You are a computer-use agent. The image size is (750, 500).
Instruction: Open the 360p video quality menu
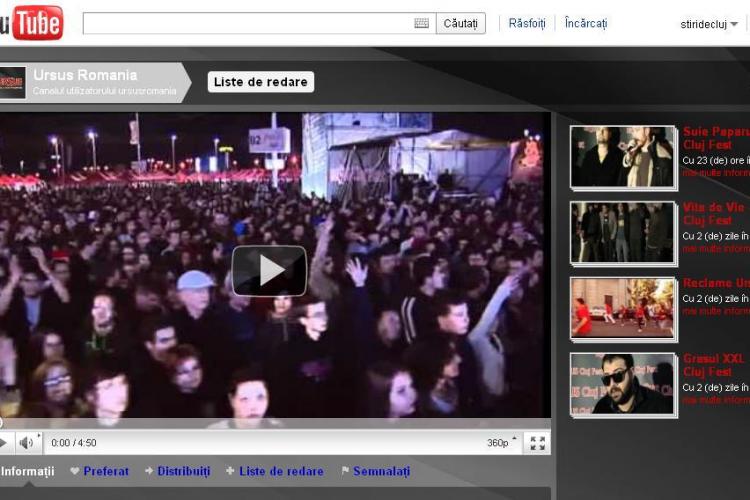point(502,443)
